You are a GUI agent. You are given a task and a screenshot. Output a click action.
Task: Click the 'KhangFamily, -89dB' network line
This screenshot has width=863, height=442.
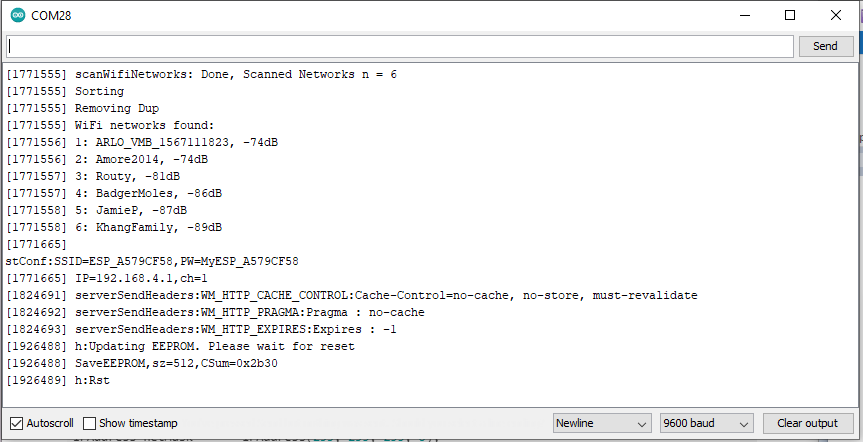114,228
